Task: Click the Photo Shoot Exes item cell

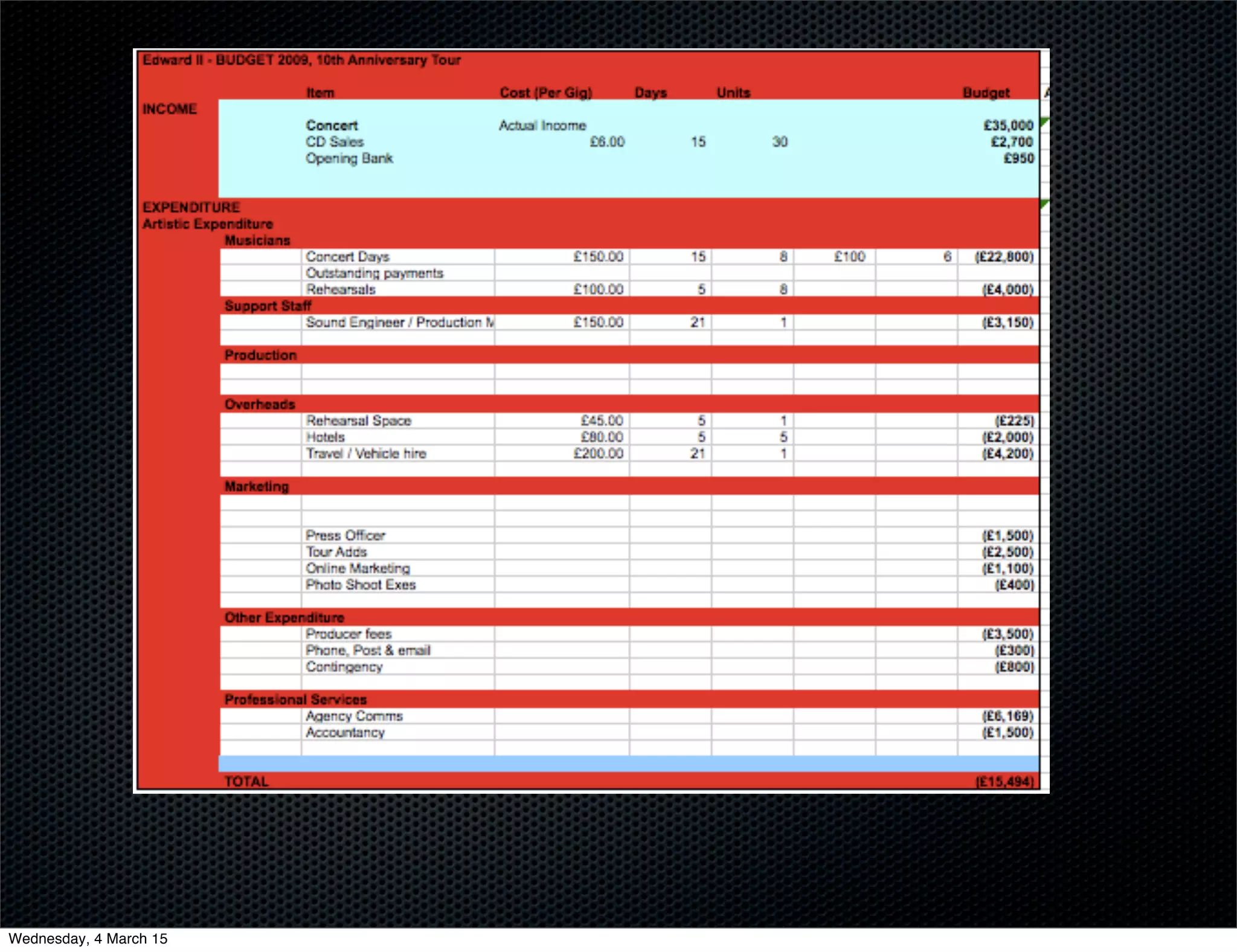Action: click(x=361, y=585)
